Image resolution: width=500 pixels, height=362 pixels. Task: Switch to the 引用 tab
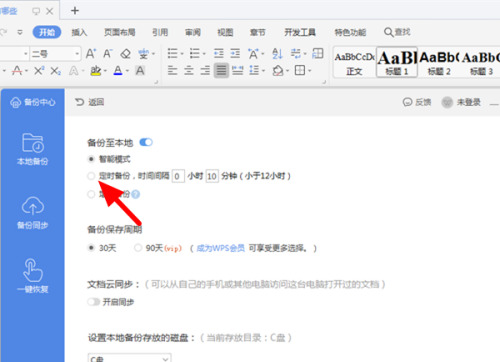pos(160,32)
